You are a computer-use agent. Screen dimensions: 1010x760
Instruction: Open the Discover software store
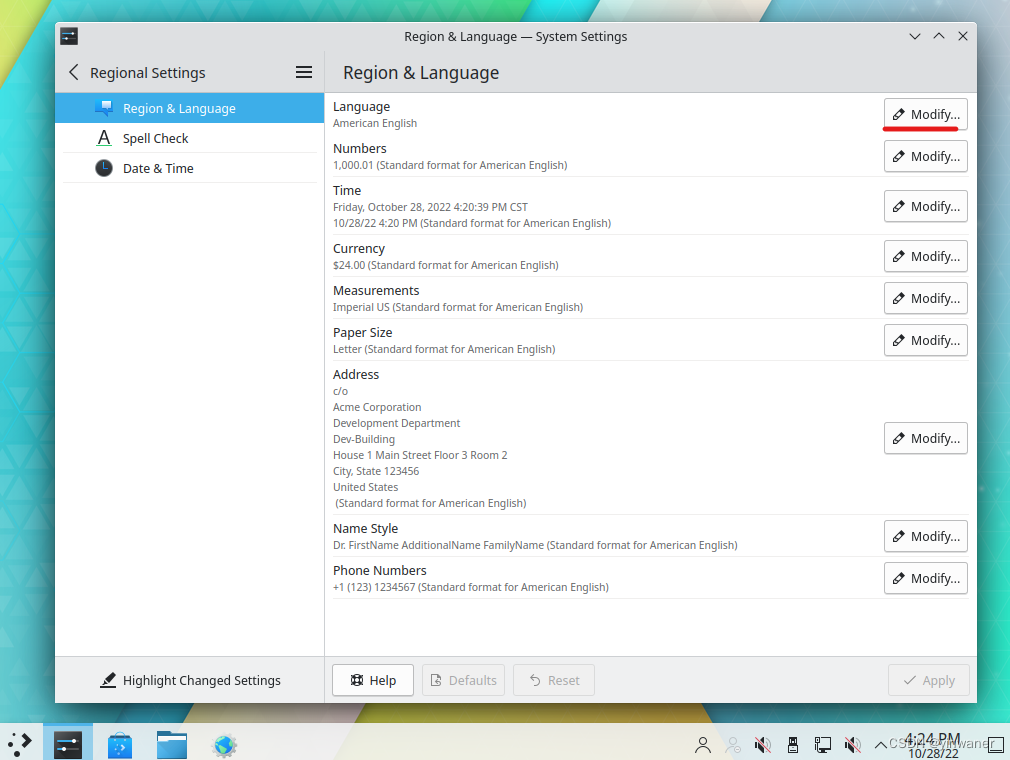pyautogui.click(x=120, y=745)
